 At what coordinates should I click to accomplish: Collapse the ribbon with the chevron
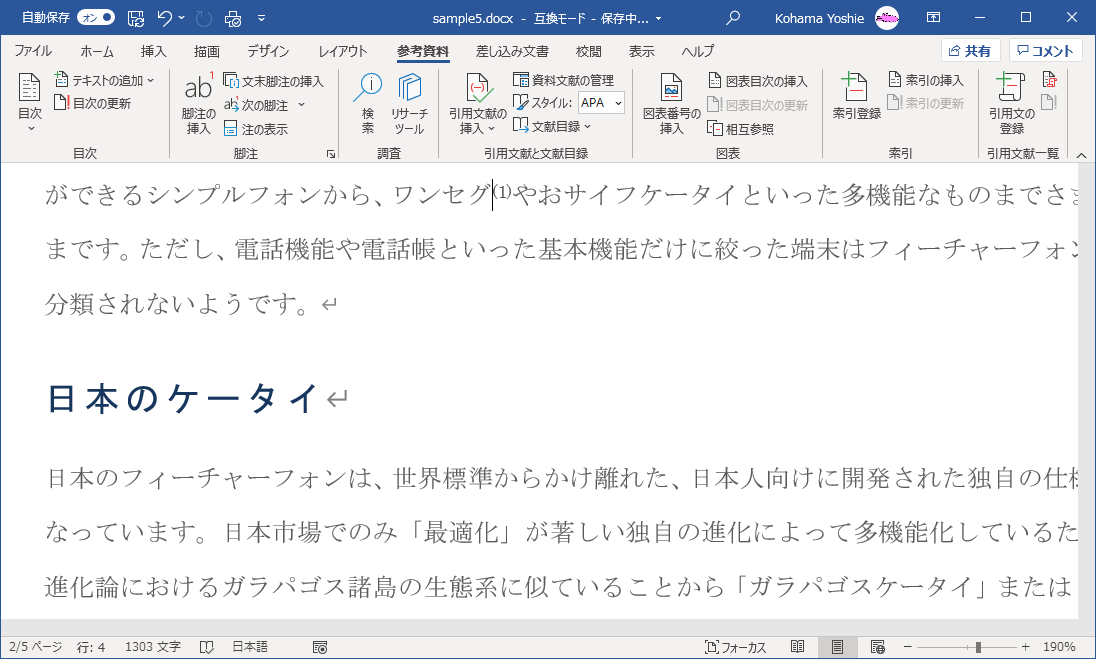1081,155
